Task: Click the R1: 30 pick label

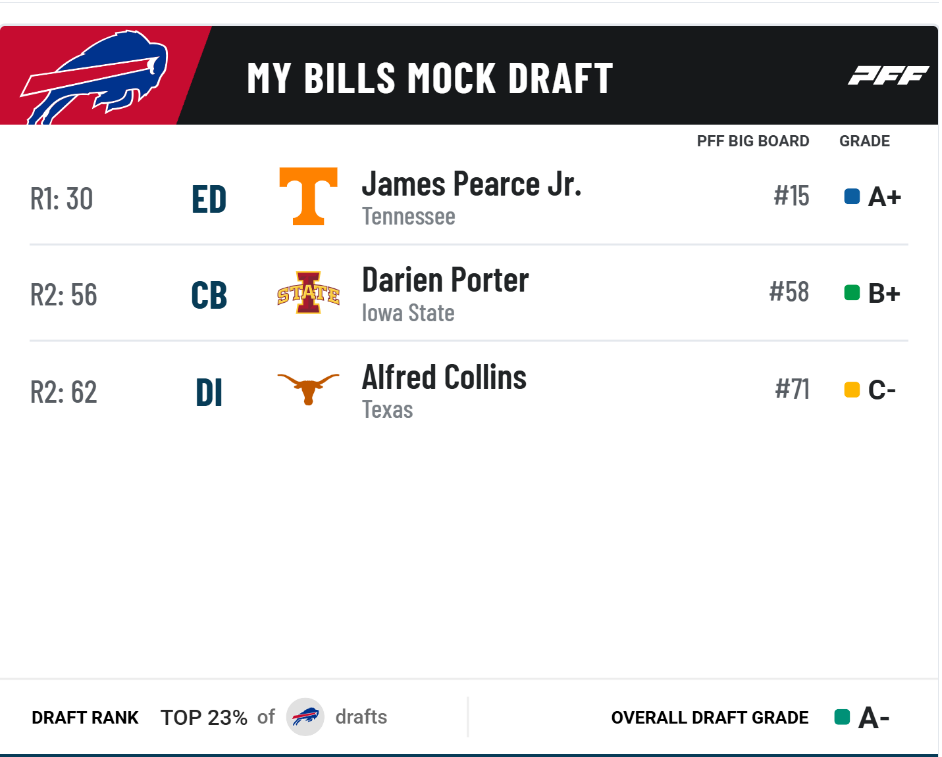Action: (x=61, y=199)
